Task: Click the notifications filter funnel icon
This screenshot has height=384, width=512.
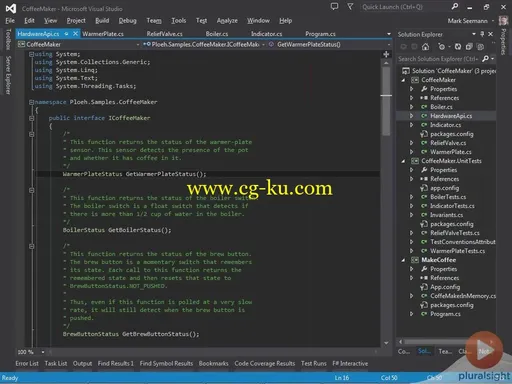Action: point(350,7)
